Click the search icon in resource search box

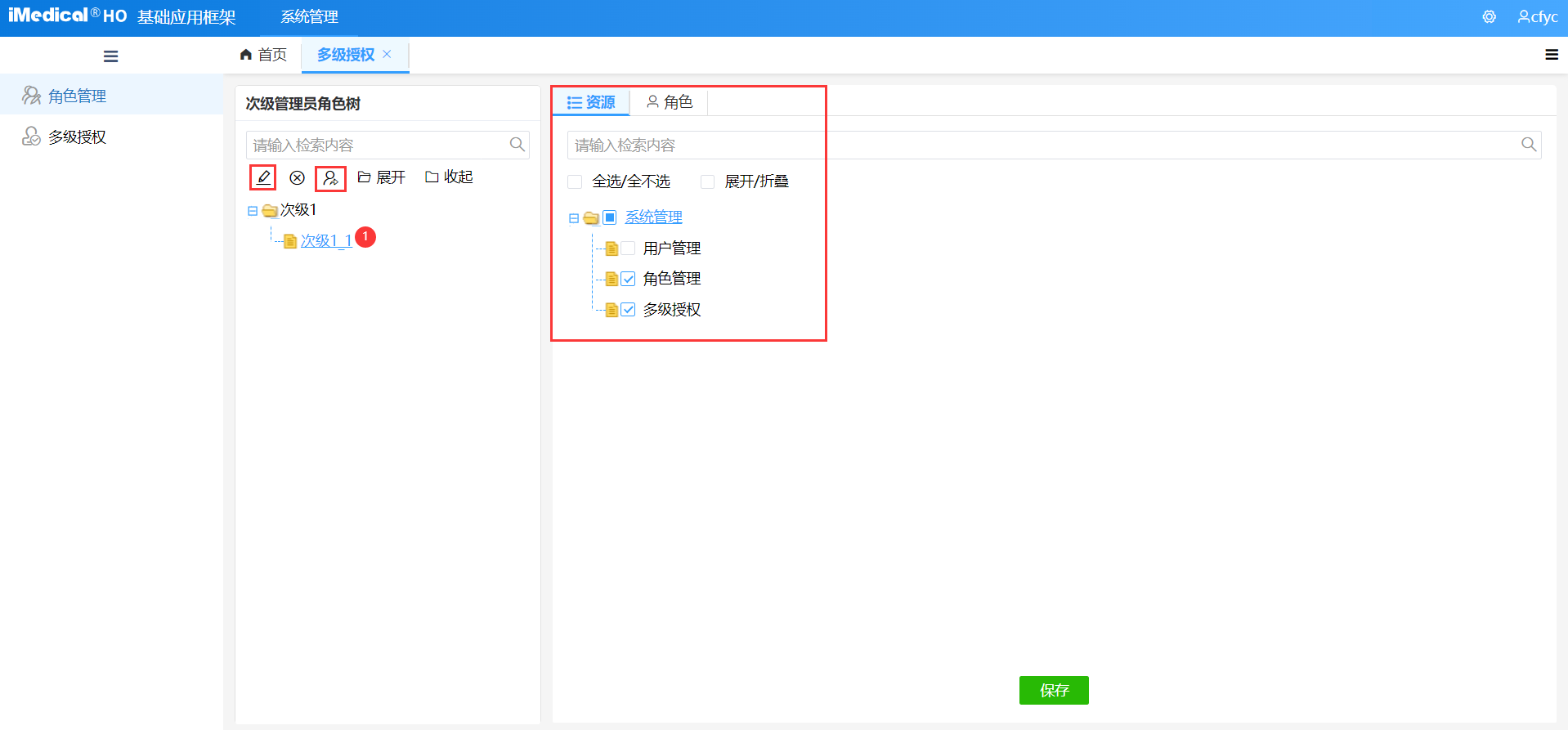(x=1529, y=145)
